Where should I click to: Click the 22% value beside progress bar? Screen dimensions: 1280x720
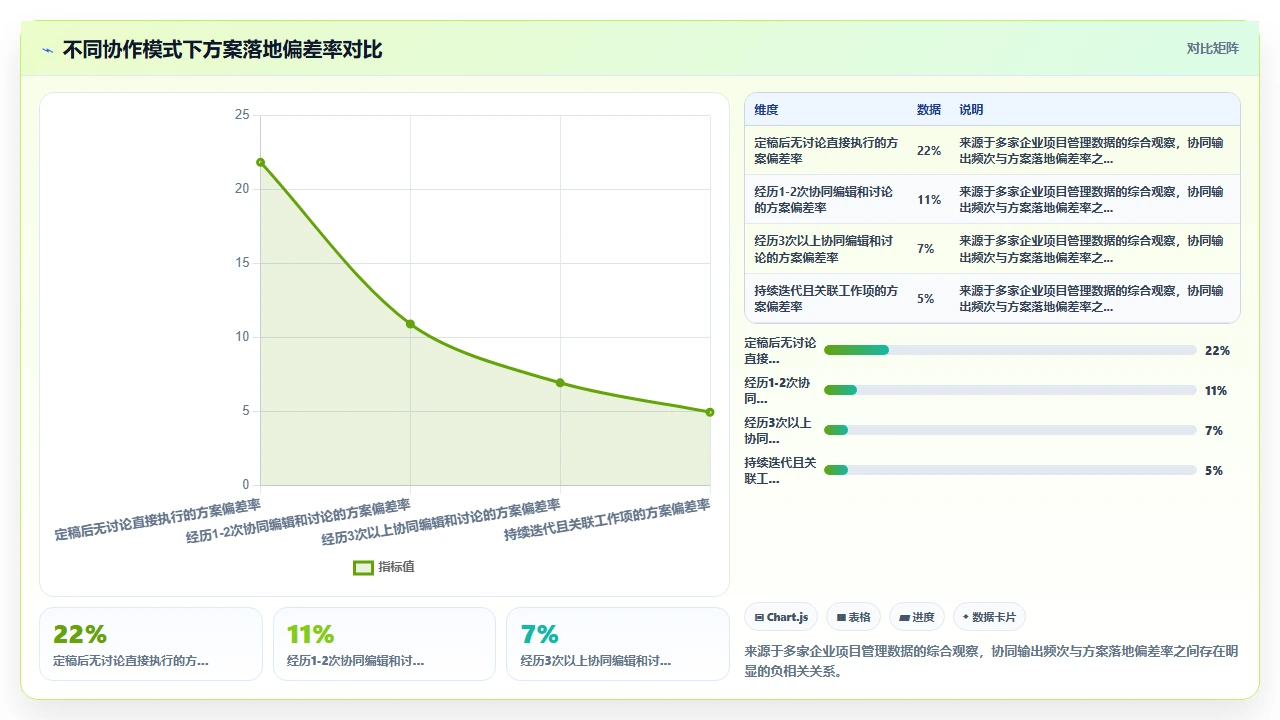tap(1217, 351)
